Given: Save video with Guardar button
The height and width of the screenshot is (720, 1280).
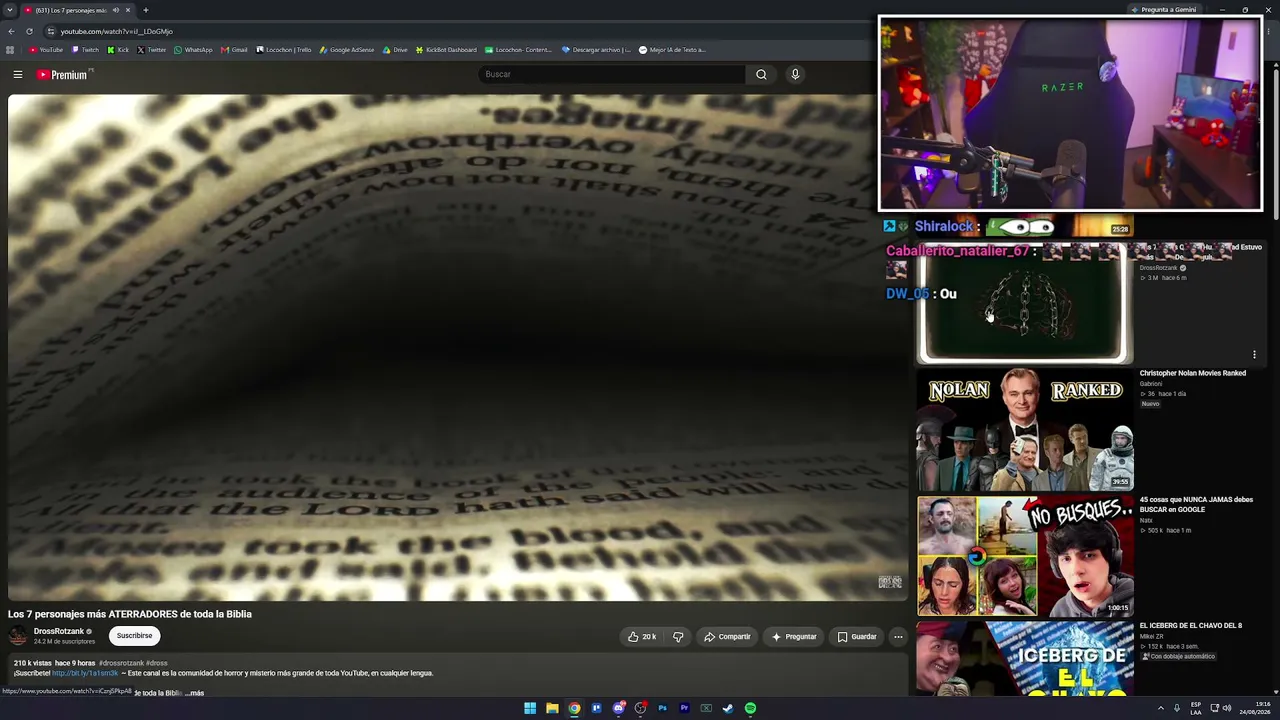Looking at the screenshot, I should pyautogui.click(x=857, y=636).
